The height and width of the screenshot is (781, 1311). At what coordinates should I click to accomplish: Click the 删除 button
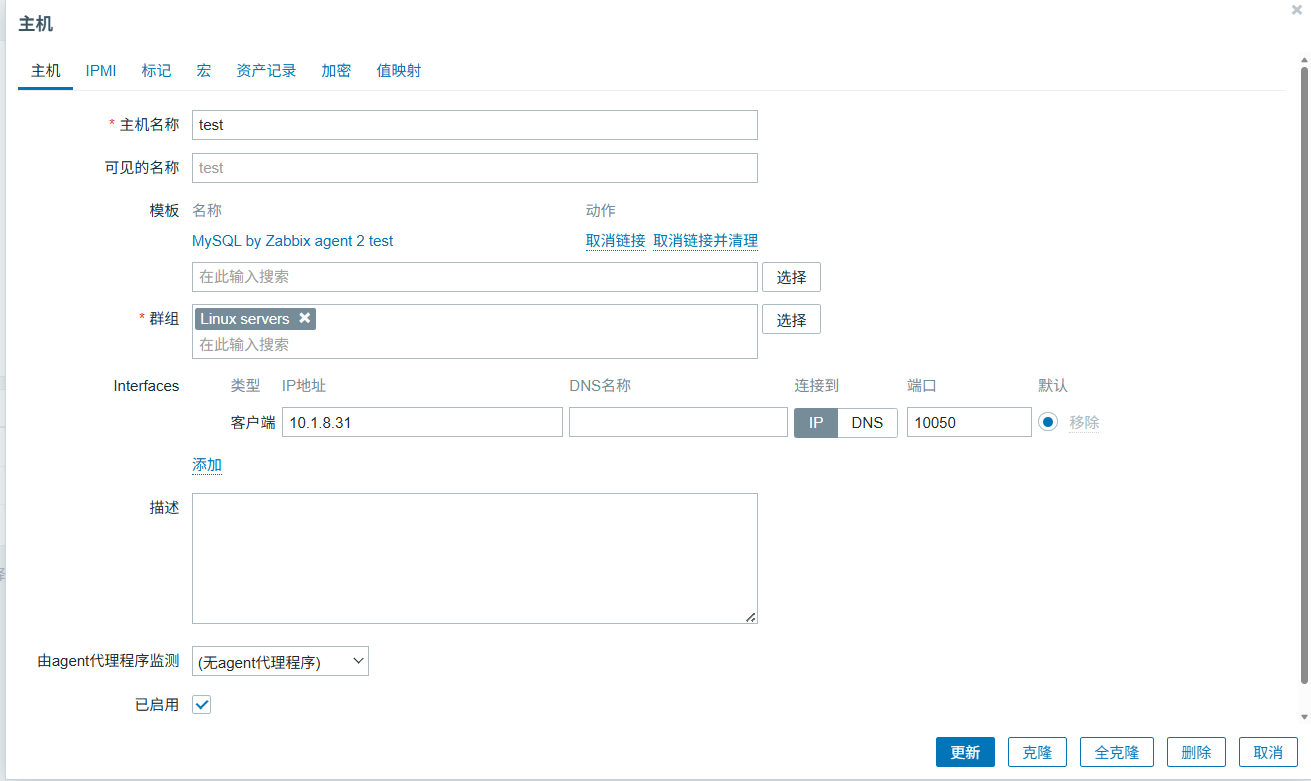click(x=1196, y=752)
